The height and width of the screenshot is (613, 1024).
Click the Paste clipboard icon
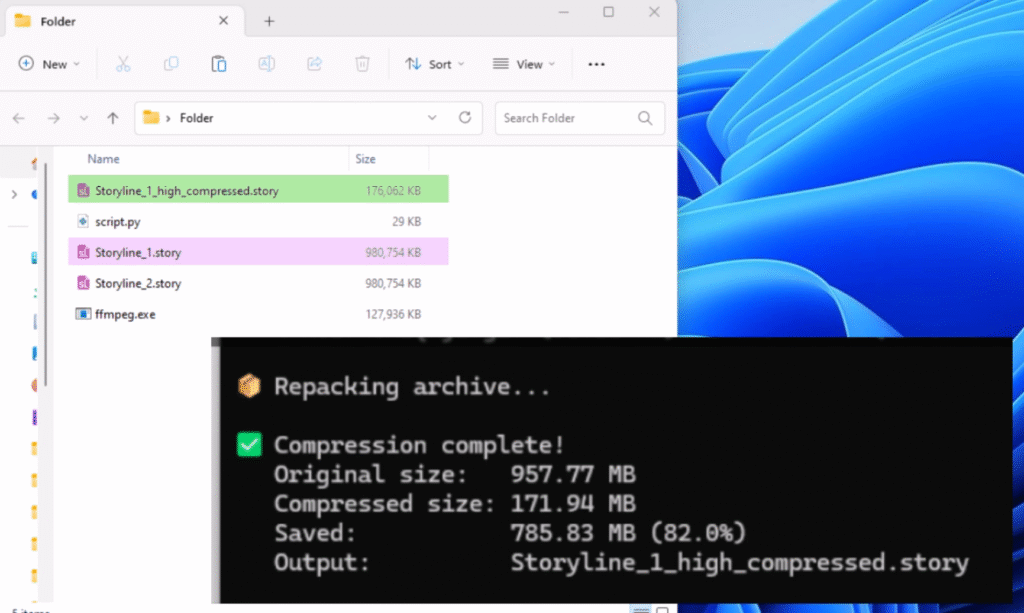pyautogui.click(x=218, y=64)
